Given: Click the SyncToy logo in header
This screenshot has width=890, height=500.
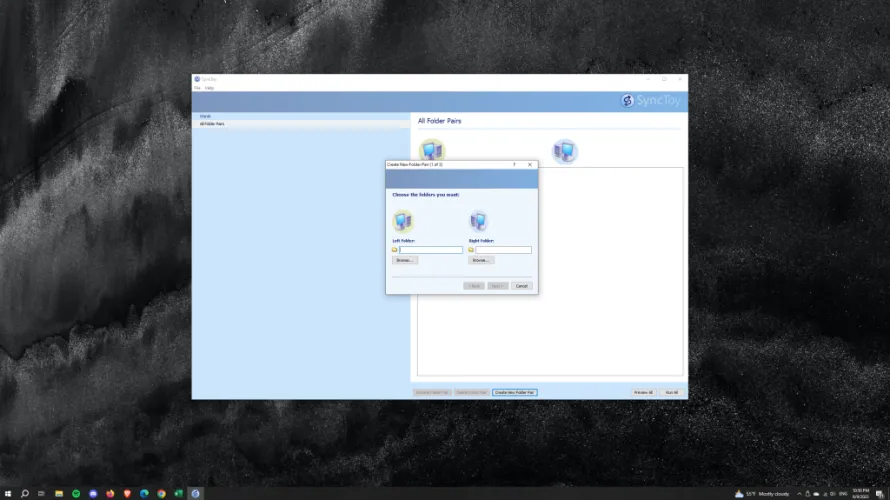Looking at the screenshot, I should point(651,101).
